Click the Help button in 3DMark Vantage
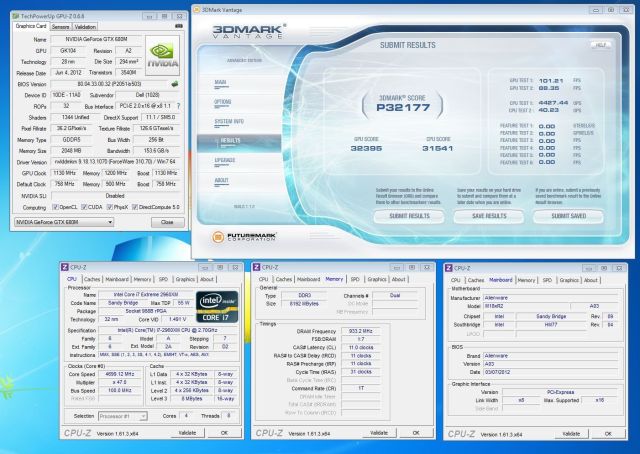The height and width of the screenshot is (454, 640). coord(600,45)
